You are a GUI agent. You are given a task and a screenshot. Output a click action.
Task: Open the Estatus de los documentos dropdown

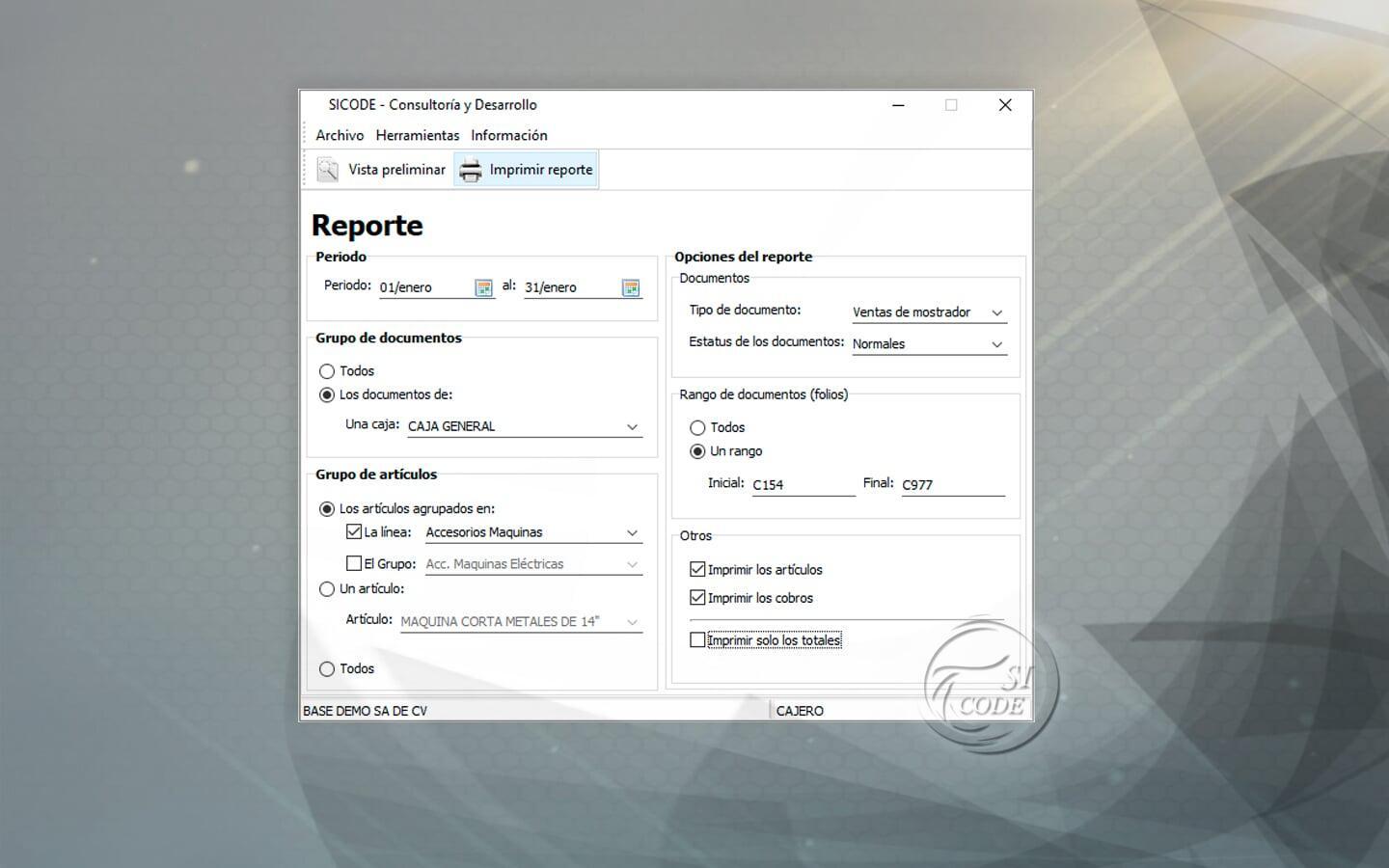pos(996,344)
